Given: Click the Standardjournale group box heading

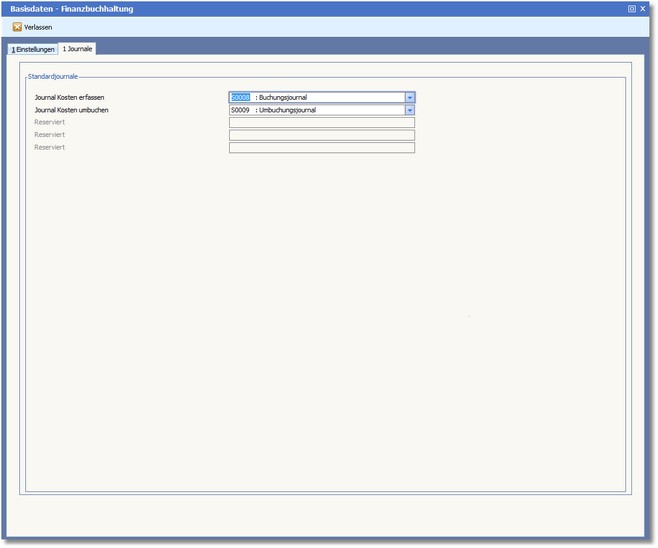Looking at the screenshot, I should pos(53,76).
